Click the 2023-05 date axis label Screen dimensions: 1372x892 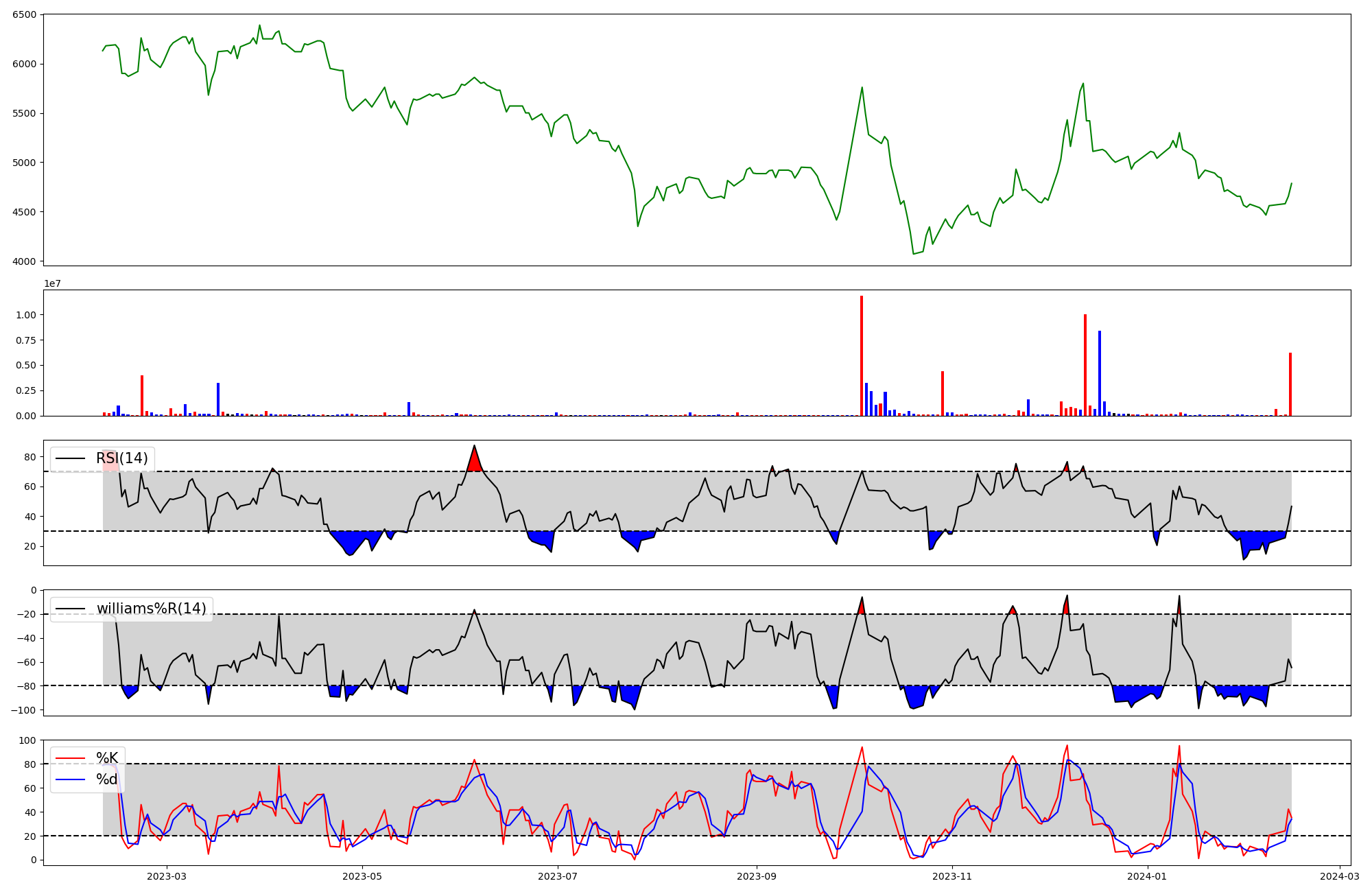point(362,876)
